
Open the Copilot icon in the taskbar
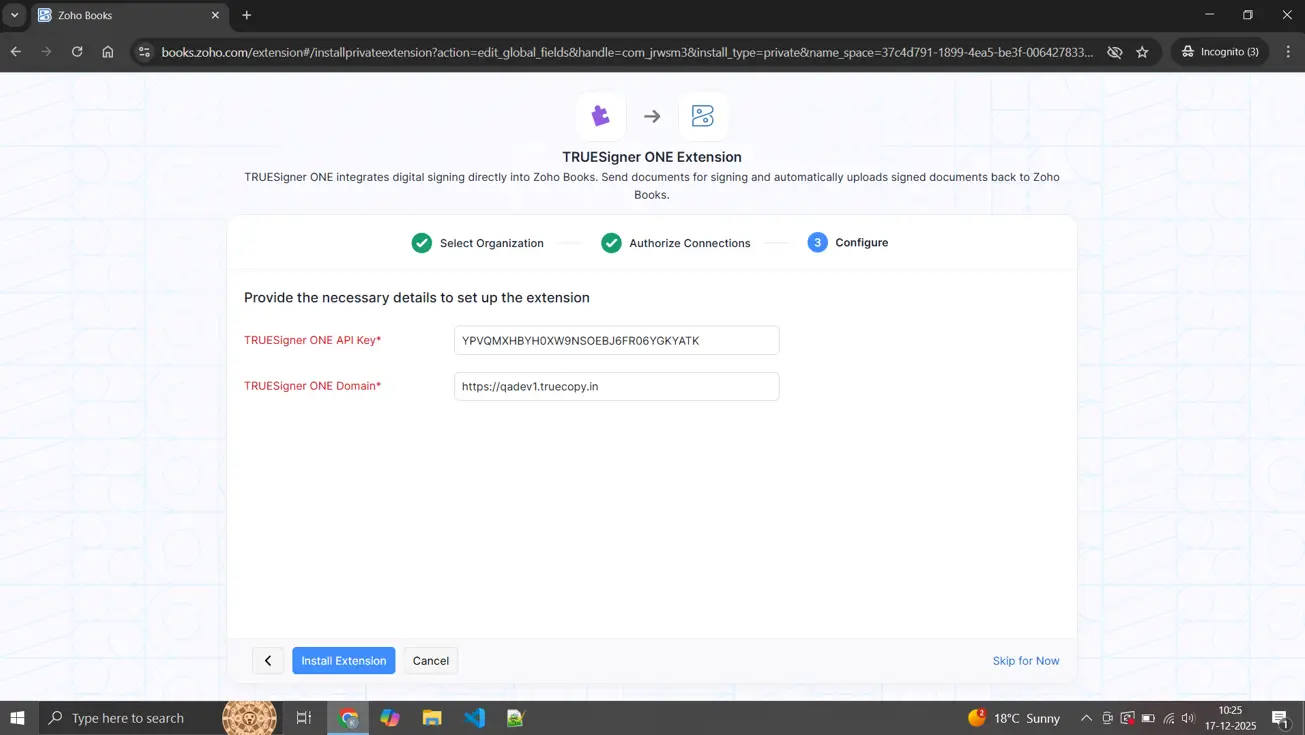coord(390,718)
